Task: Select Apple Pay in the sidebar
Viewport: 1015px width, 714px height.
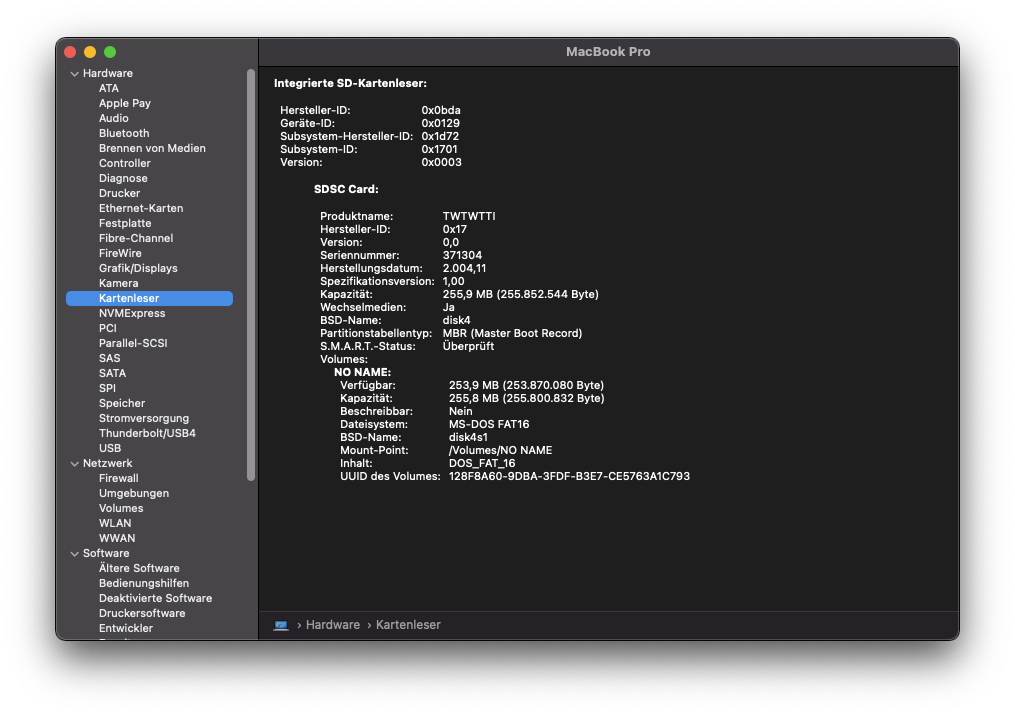Action: pos(125,103)
